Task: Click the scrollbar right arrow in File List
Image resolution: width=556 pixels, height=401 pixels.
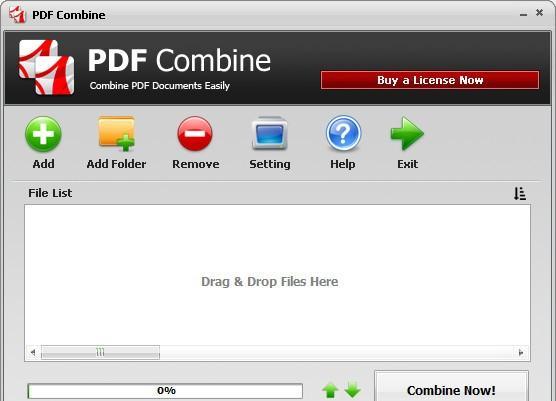Action: [521, 352]
